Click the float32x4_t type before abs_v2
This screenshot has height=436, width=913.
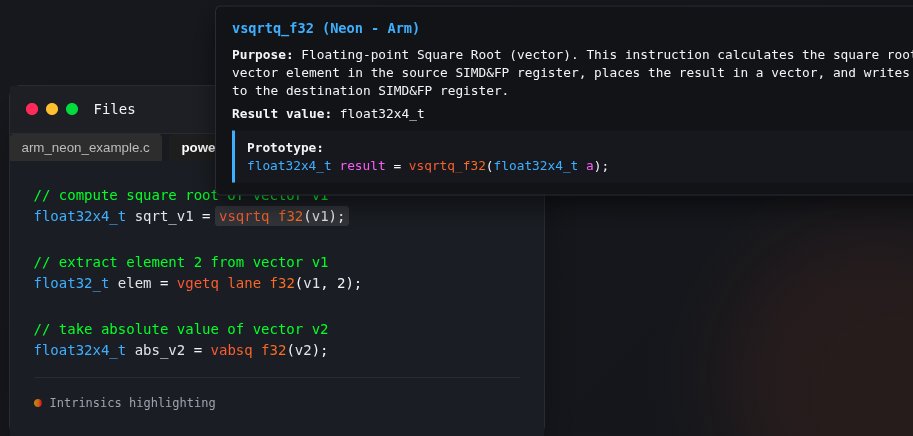point(80,350)
